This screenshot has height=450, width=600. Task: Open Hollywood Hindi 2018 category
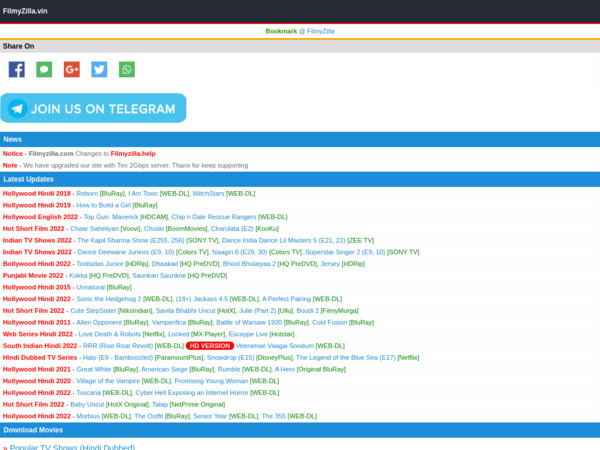pos(37,194)
